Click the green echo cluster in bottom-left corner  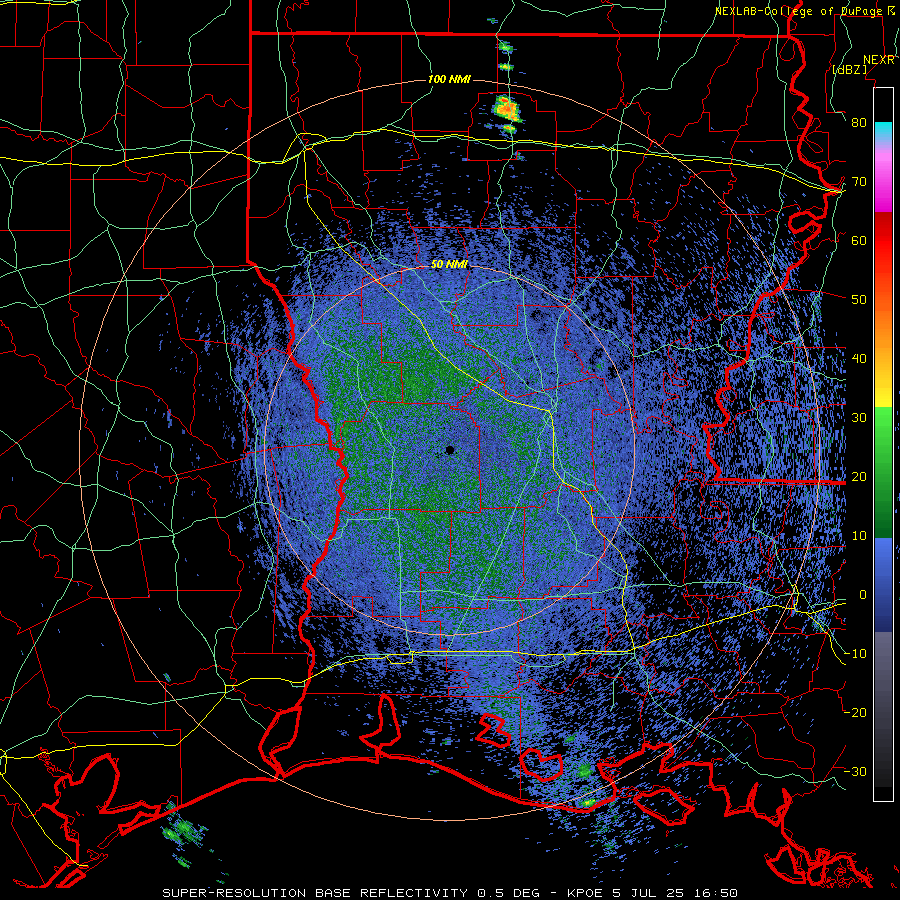click(x=183, y=831)
